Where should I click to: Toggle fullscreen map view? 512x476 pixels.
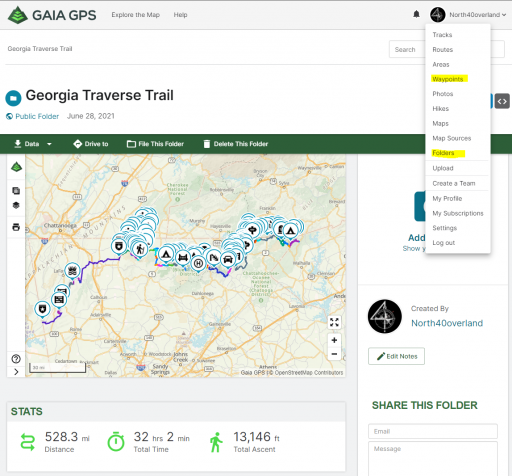click(x=334, y=322)
